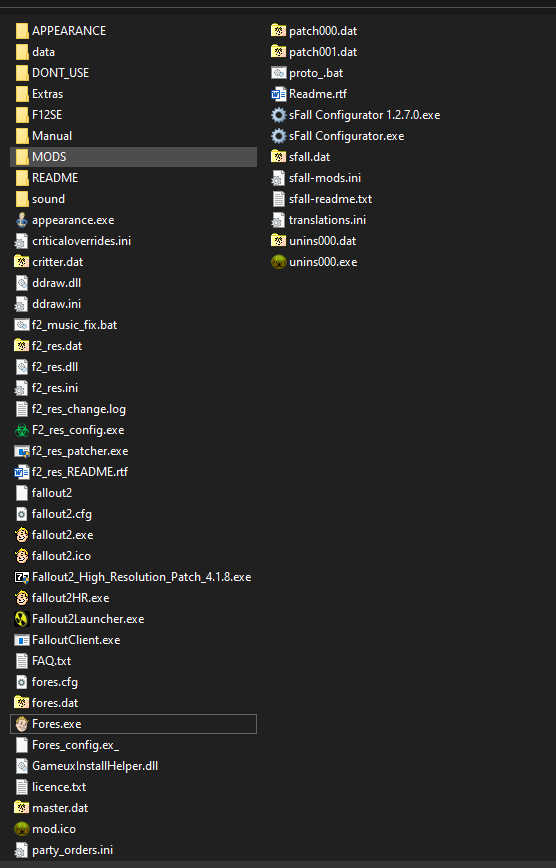556x868 pixels.
Task: Click the F12SE folder icon
Action: click(x=22, y=115)
